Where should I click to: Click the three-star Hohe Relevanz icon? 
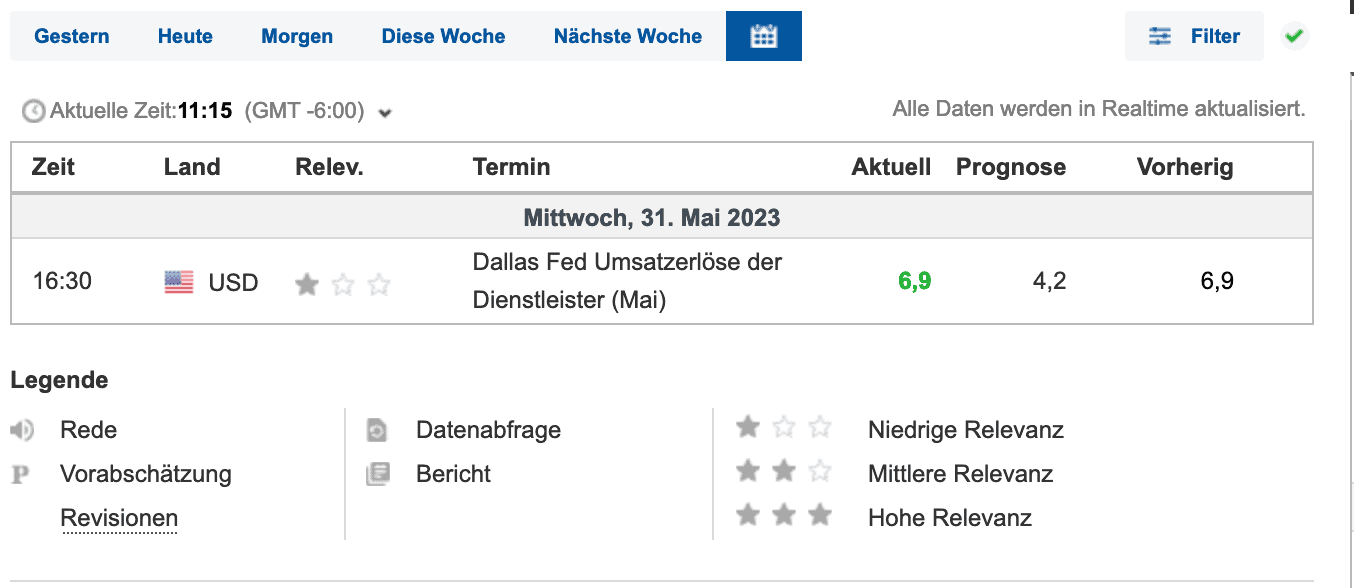784,516
